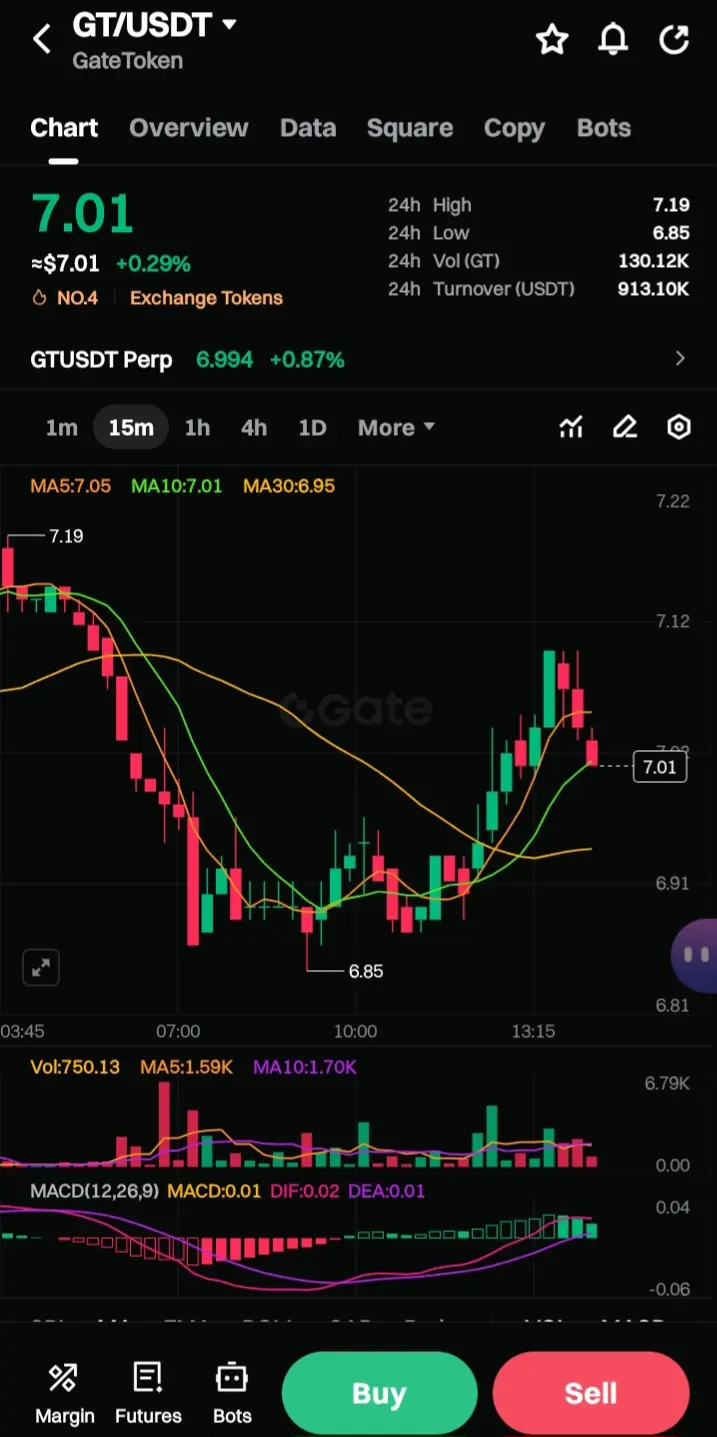Tap the DEA:0.01 value
Image resolution: width=717 pixels, height=1437 pixels.
[x=387, y=1191]
